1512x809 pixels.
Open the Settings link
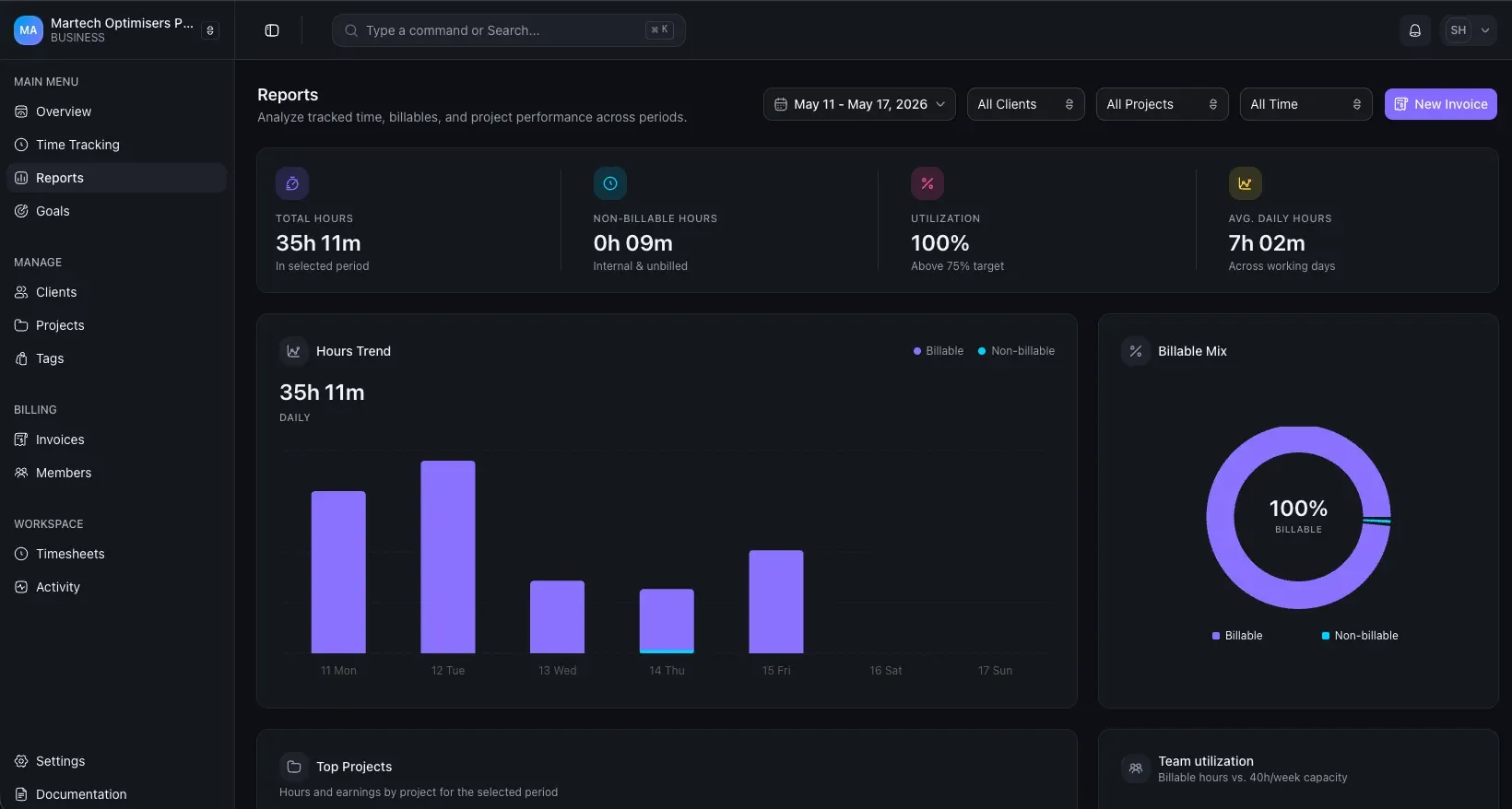pos(116,761)
